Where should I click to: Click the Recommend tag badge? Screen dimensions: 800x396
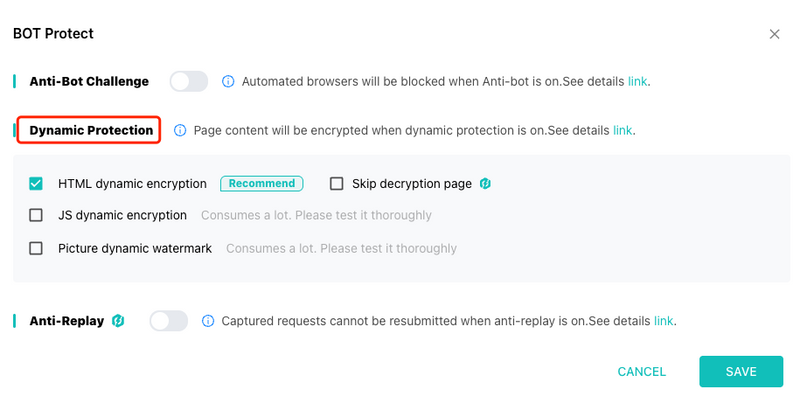point(262,184)
